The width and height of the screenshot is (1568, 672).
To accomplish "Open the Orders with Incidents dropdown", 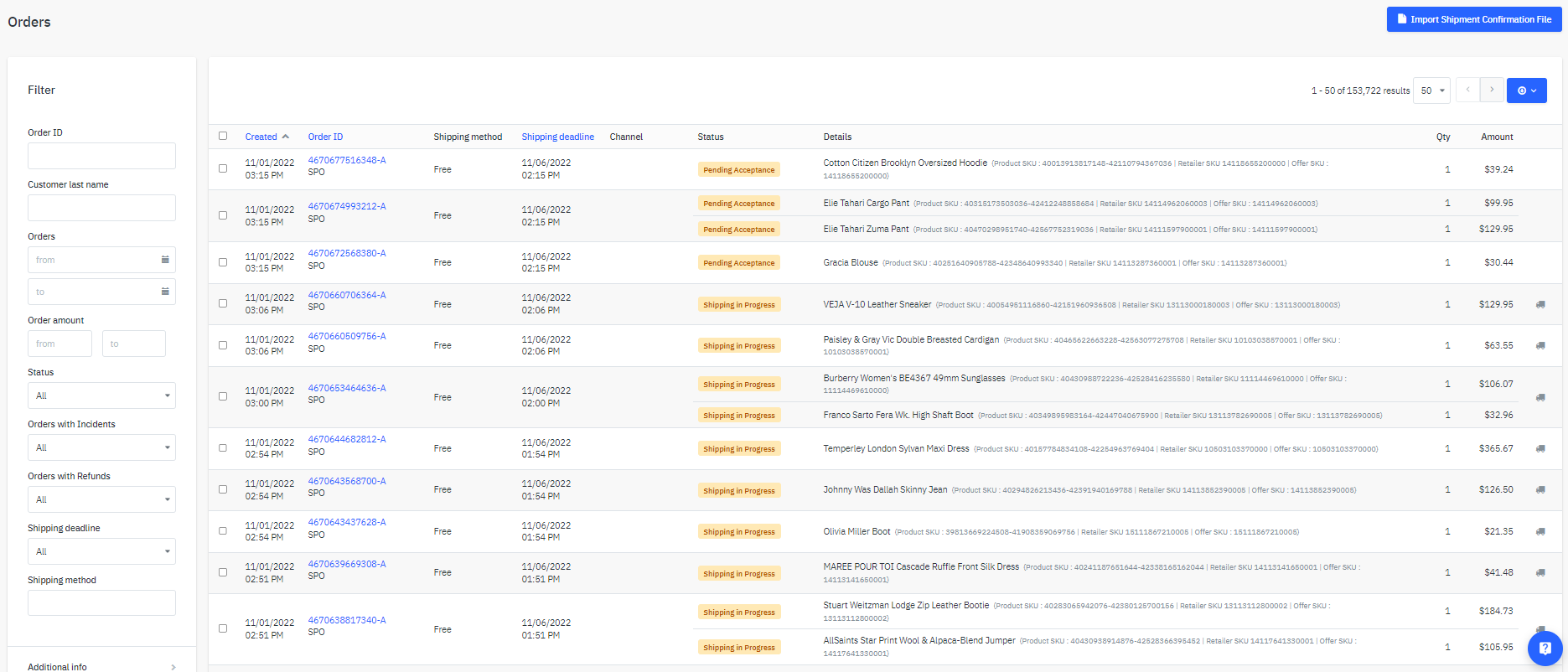I will pos(101,447).
